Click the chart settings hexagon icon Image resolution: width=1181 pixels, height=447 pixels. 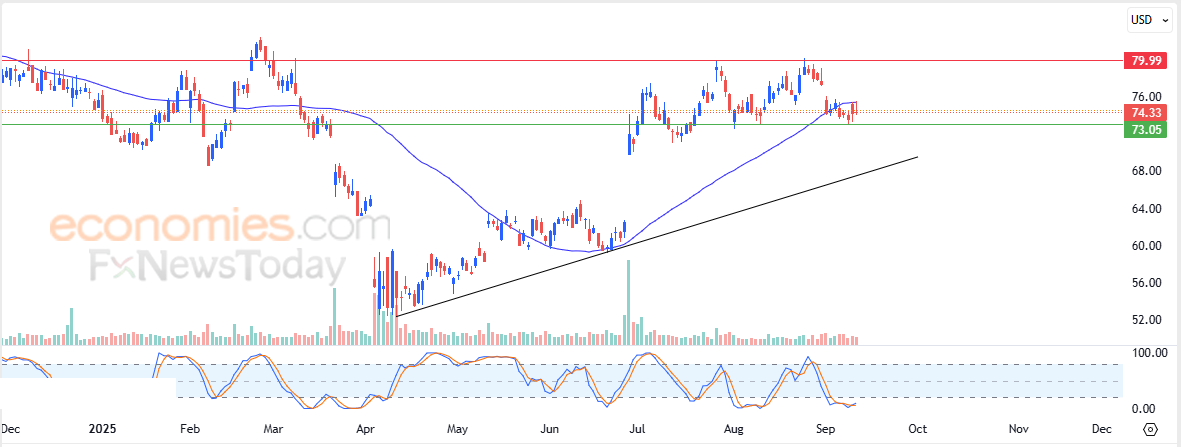click(1150, 429)
